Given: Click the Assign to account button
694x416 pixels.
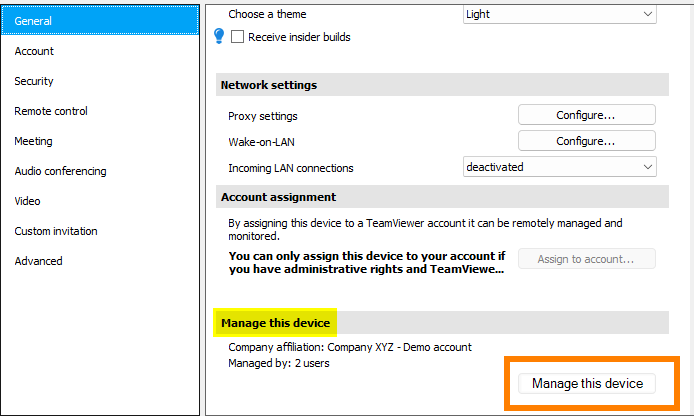Looking at the screenshot, I should click(586, 259).
